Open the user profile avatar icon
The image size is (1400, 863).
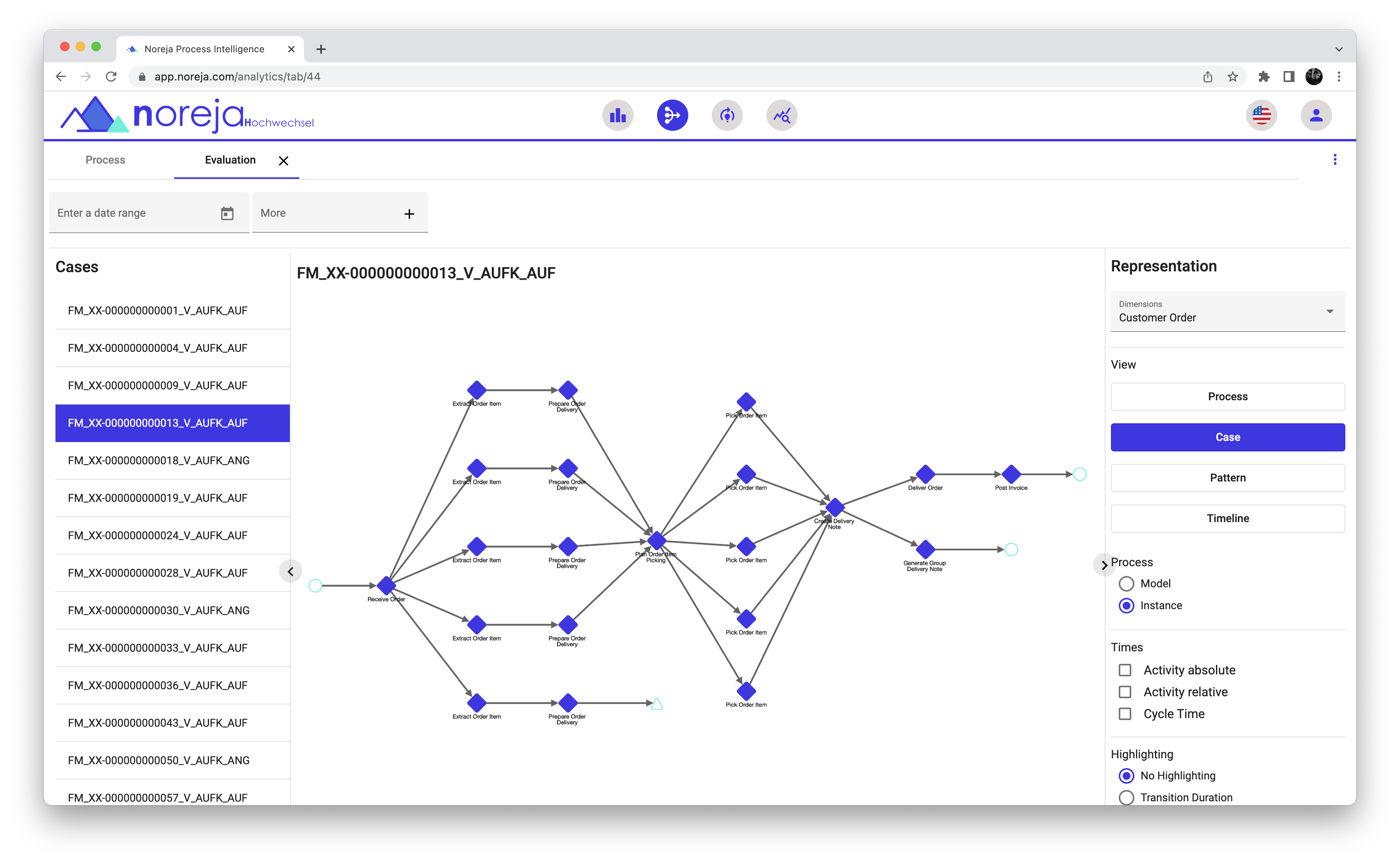point(1316,116)
